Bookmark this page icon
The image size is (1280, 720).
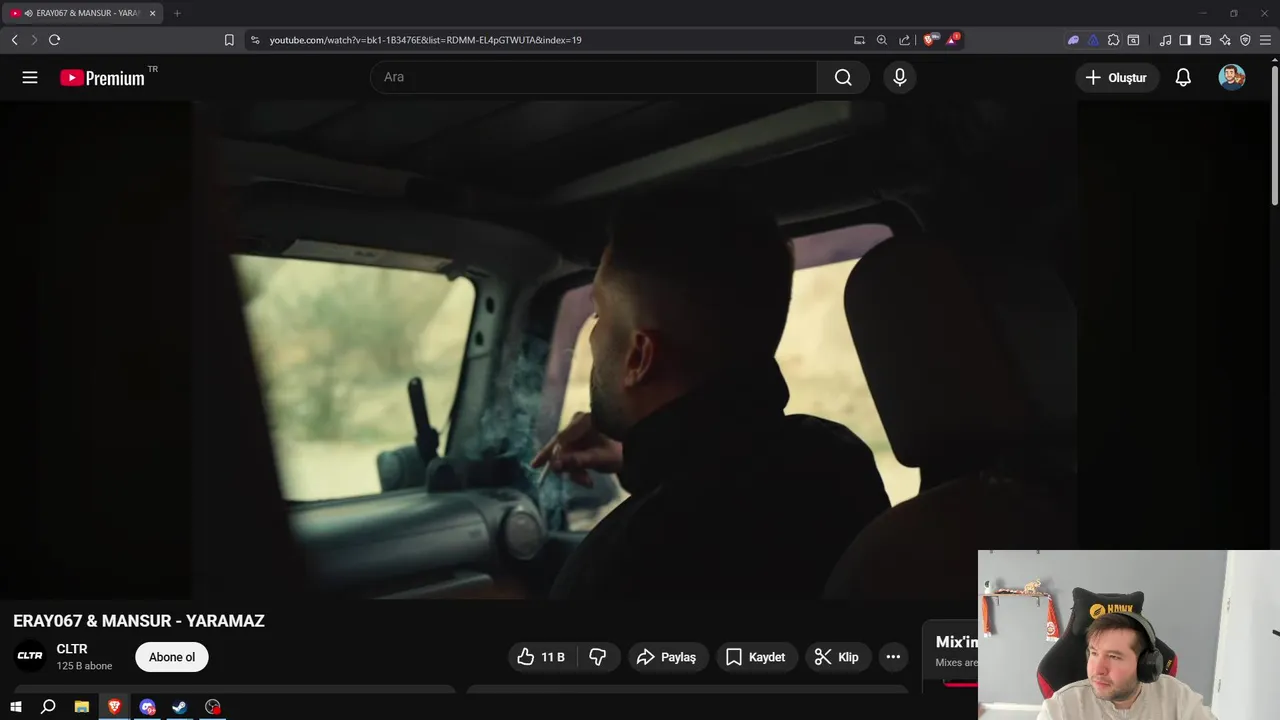(x=229, y=40)
